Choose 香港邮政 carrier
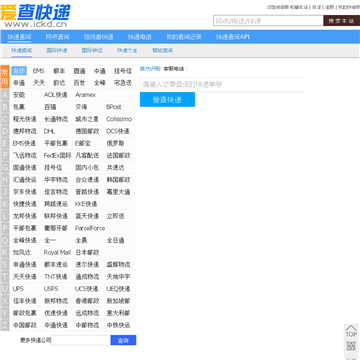 (x=87, y=301)
